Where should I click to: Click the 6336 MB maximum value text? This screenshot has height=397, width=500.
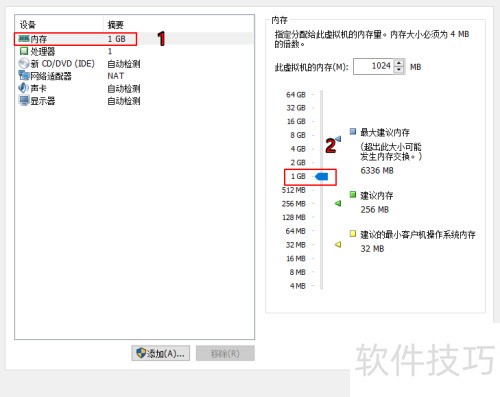377,171
